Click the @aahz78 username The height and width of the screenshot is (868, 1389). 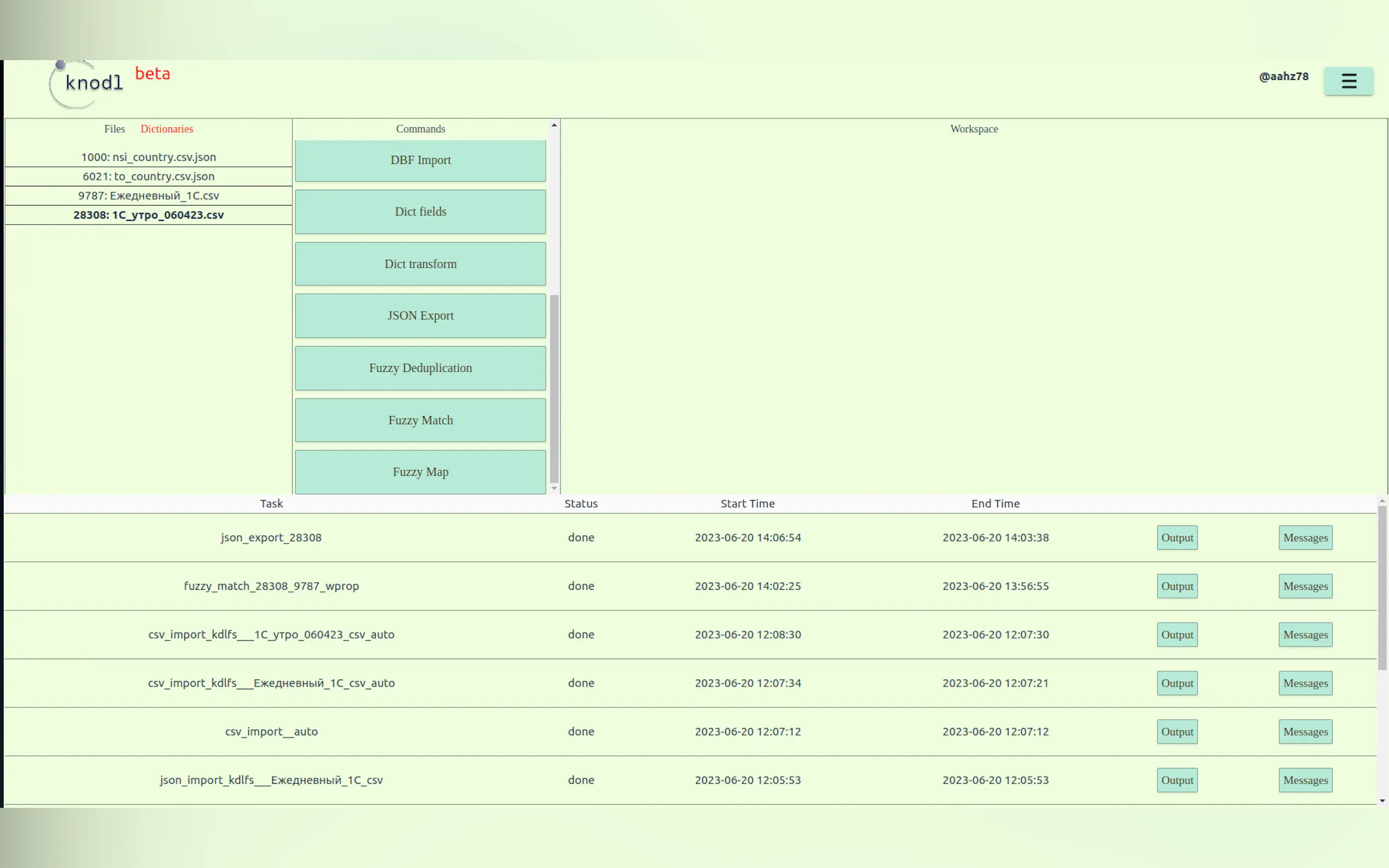[1283, 77]
